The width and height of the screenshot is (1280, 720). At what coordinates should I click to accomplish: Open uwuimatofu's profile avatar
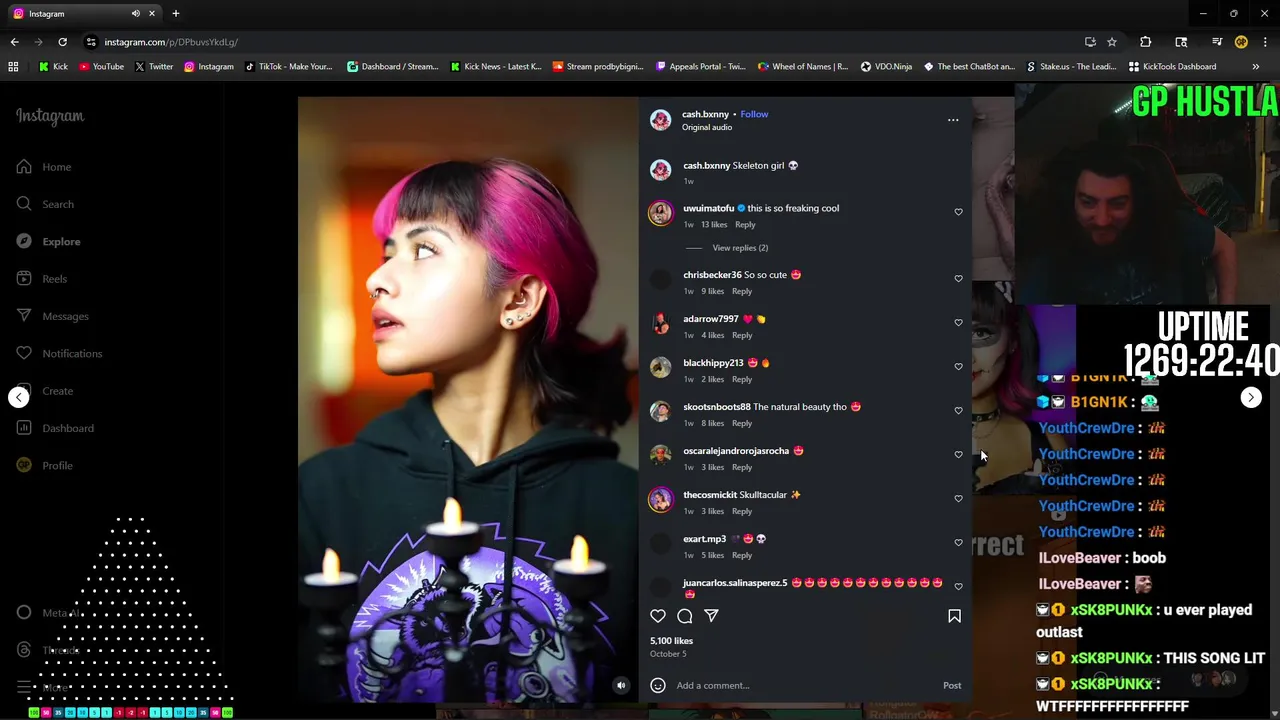tap(661, 213)
